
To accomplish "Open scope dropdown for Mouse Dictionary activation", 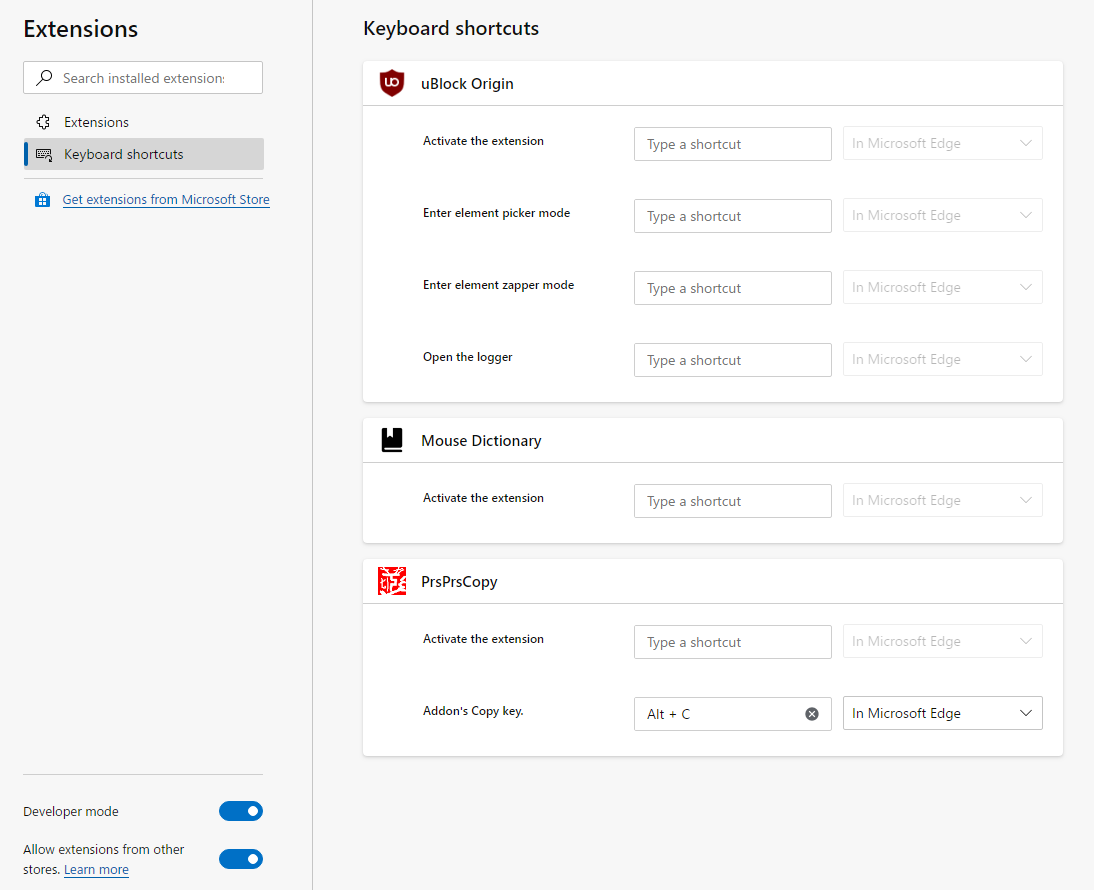I will tap(942, 501).
